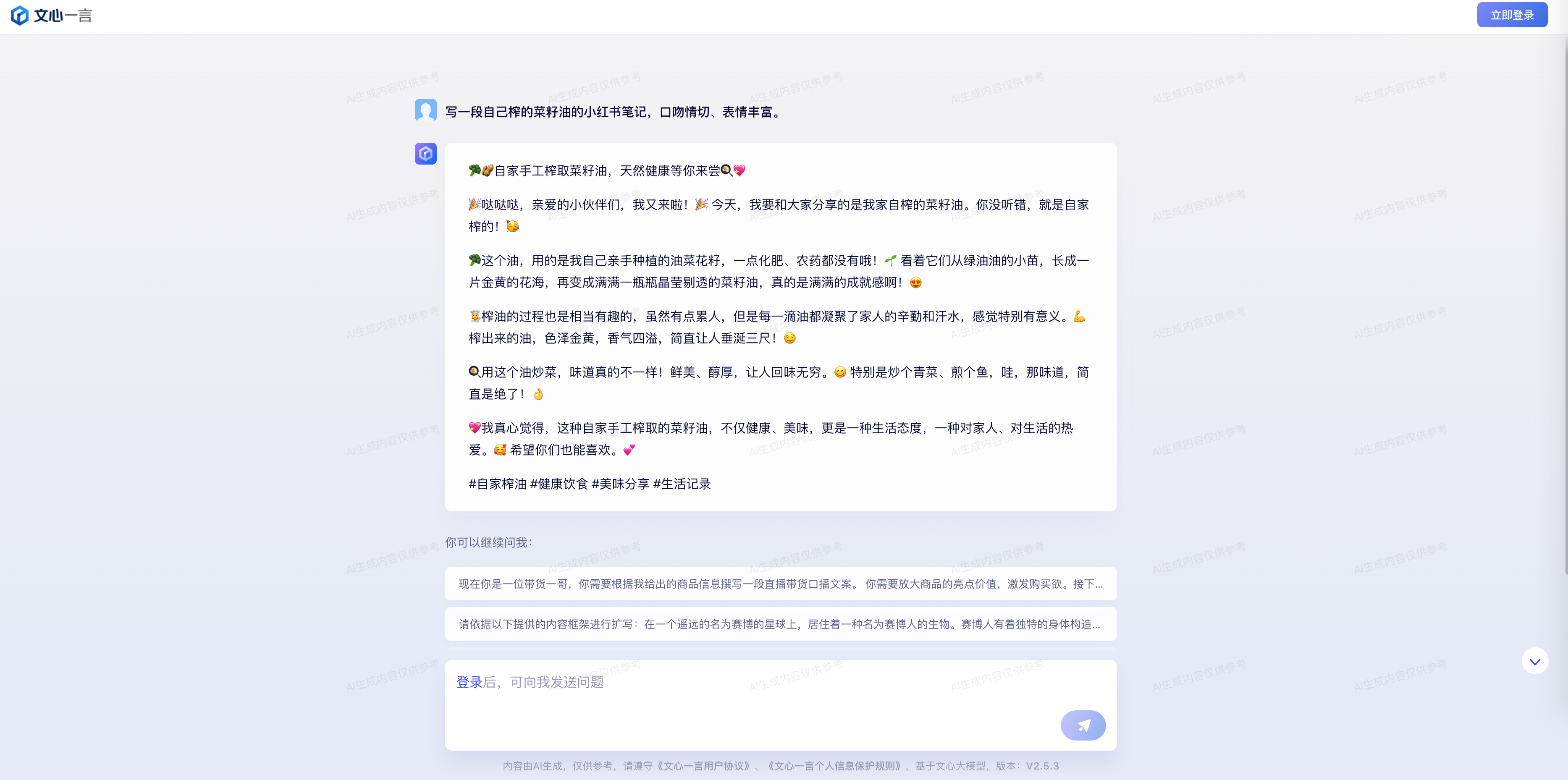This screenshot has width=1568, height=780.
Task: Click the user prompt avatar icon
Action: [425, 111]
